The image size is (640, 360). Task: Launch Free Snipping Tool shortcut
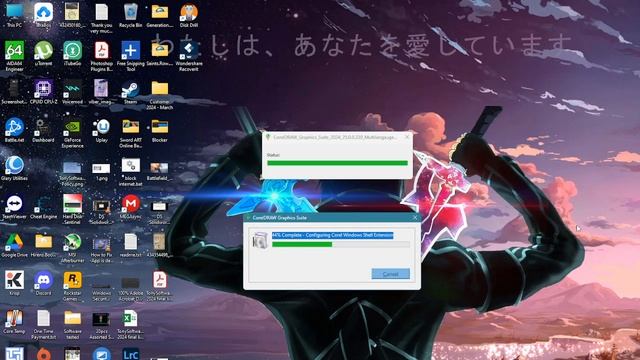click(130, 56)
